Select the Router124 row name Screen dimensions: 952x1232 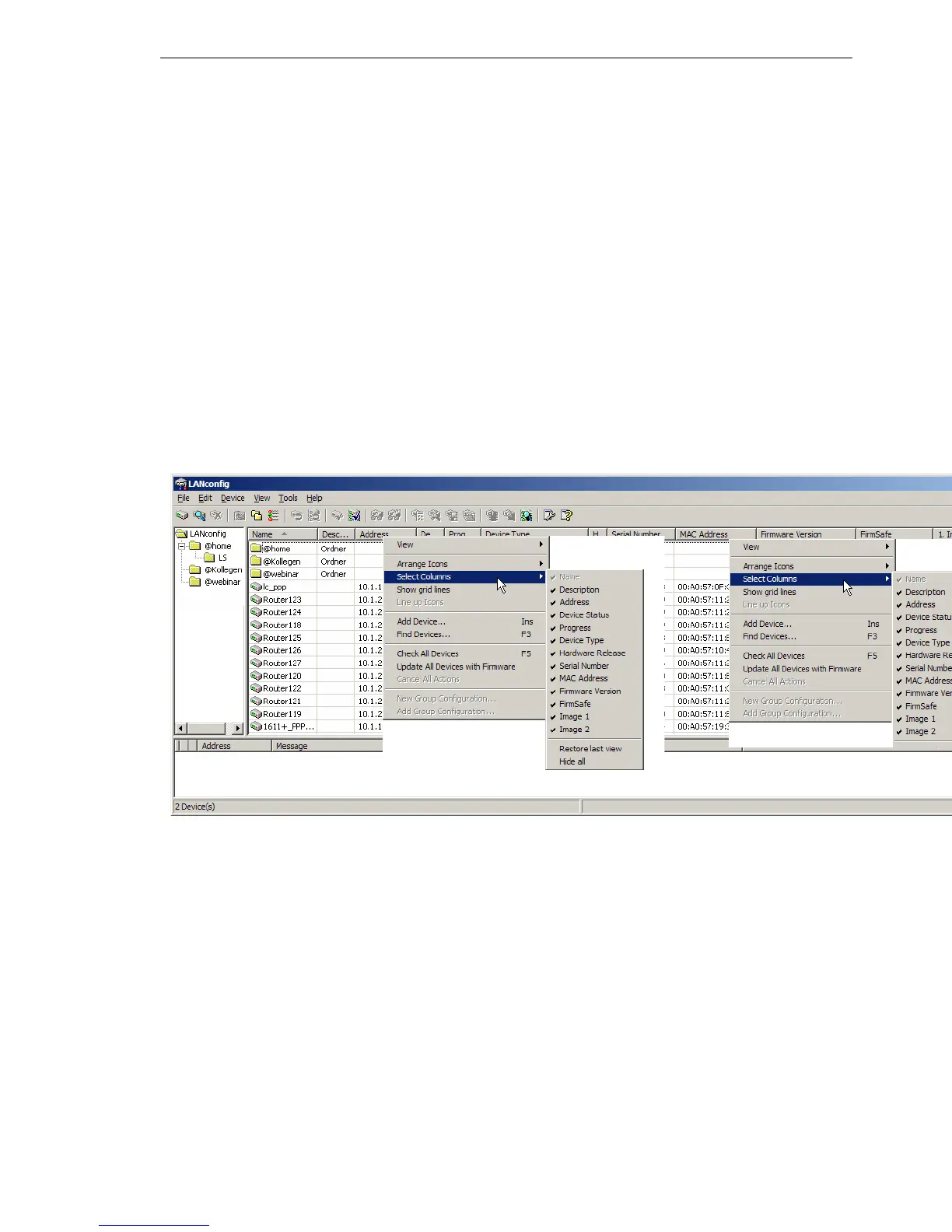[282, 612]
